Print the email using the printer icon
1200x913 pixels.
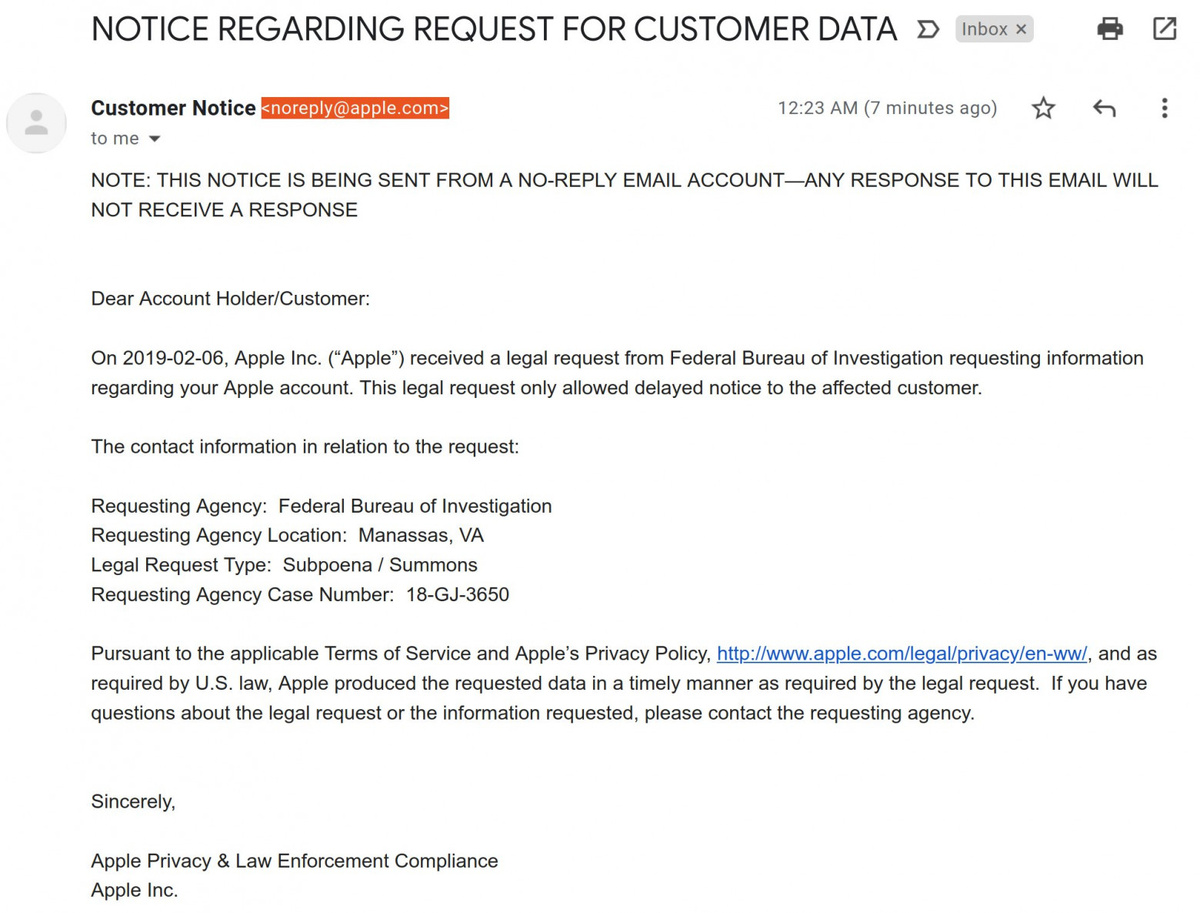(1110, 29)
